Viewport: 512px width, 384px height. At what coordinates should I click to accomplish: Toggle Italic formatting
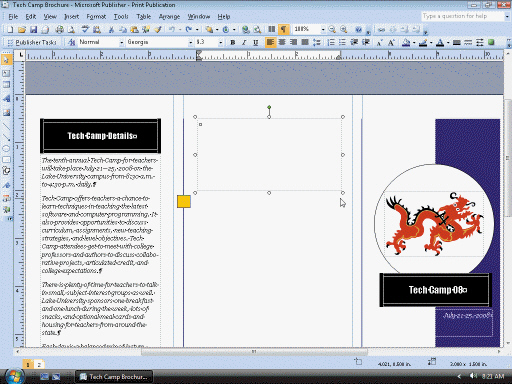coord(244,42)
